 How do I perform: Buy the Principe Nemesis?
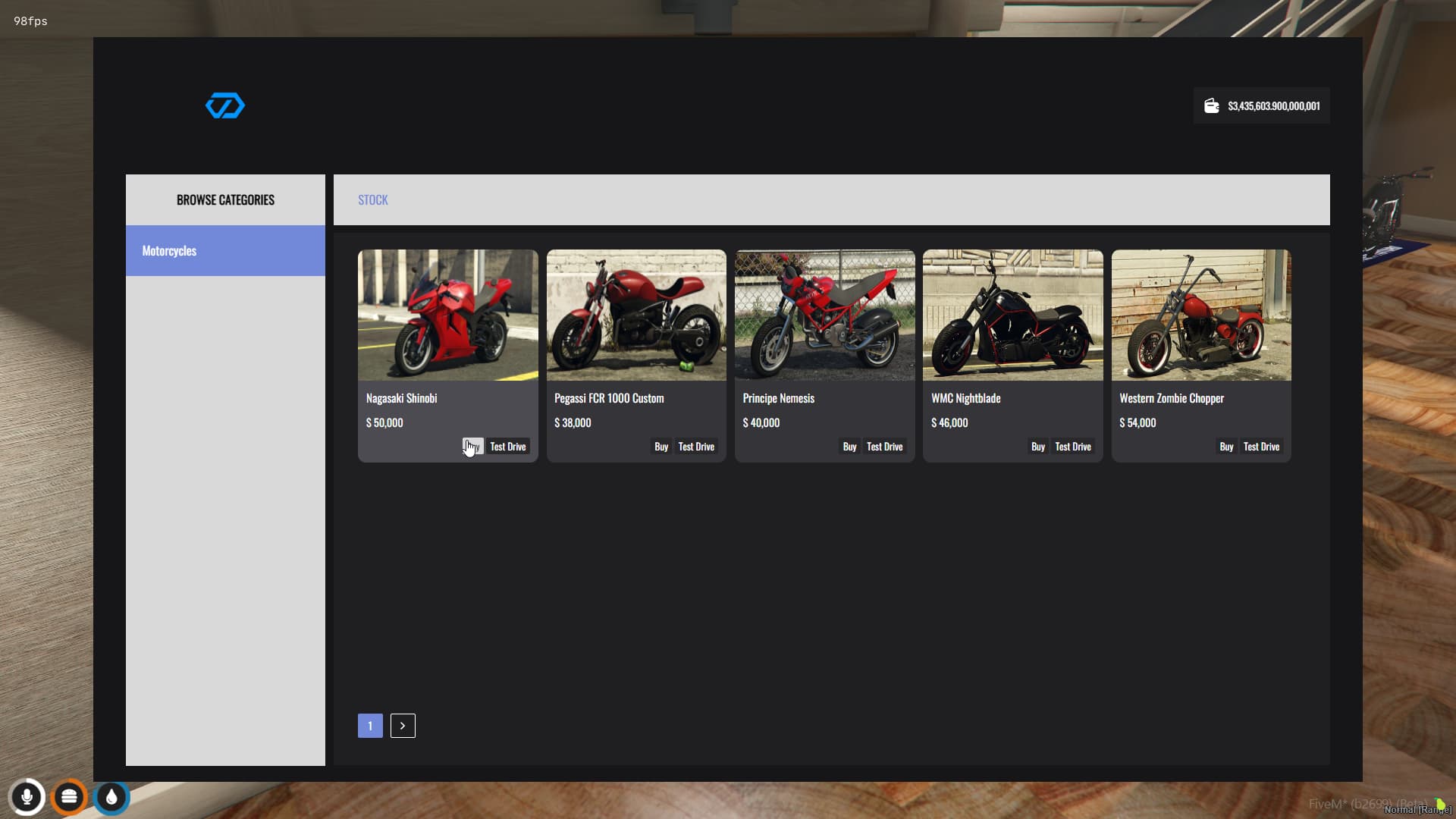click(849, 447)
